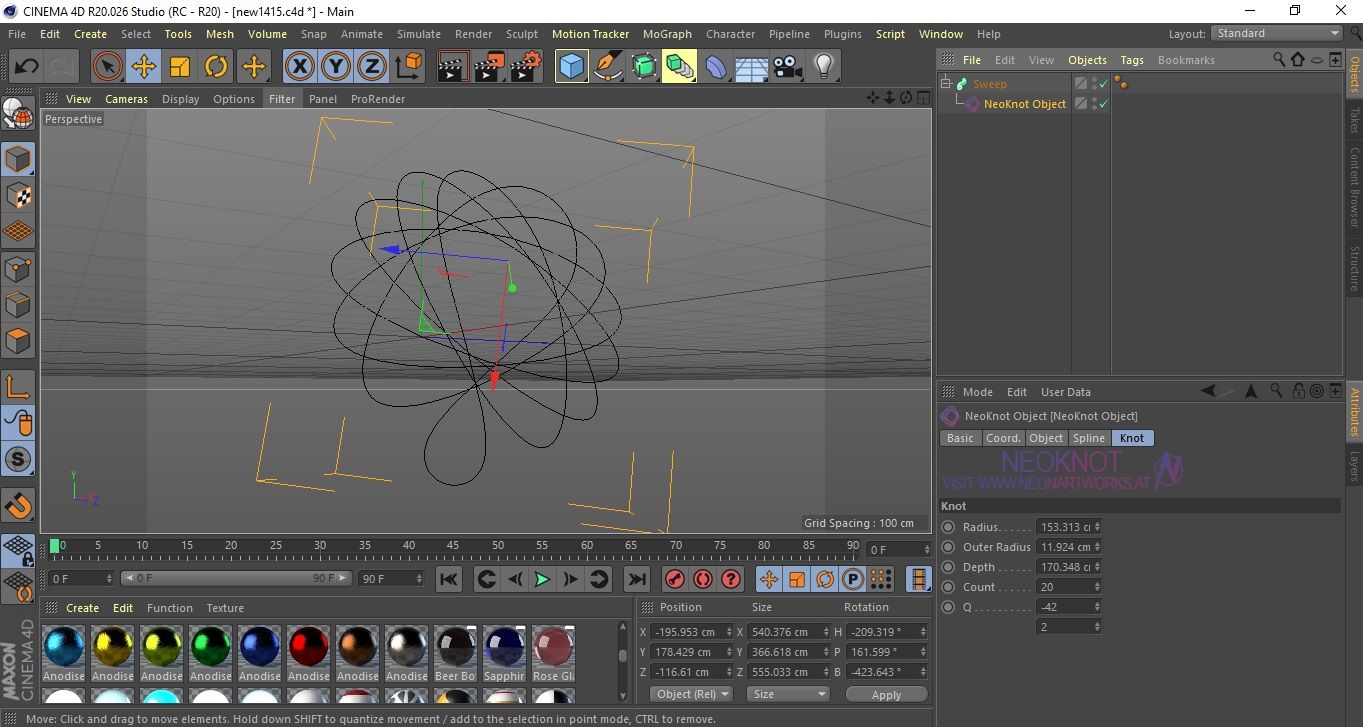This screenshot has height=727, width=1363.
Task: Play the animation forwards
Action: 541,579
